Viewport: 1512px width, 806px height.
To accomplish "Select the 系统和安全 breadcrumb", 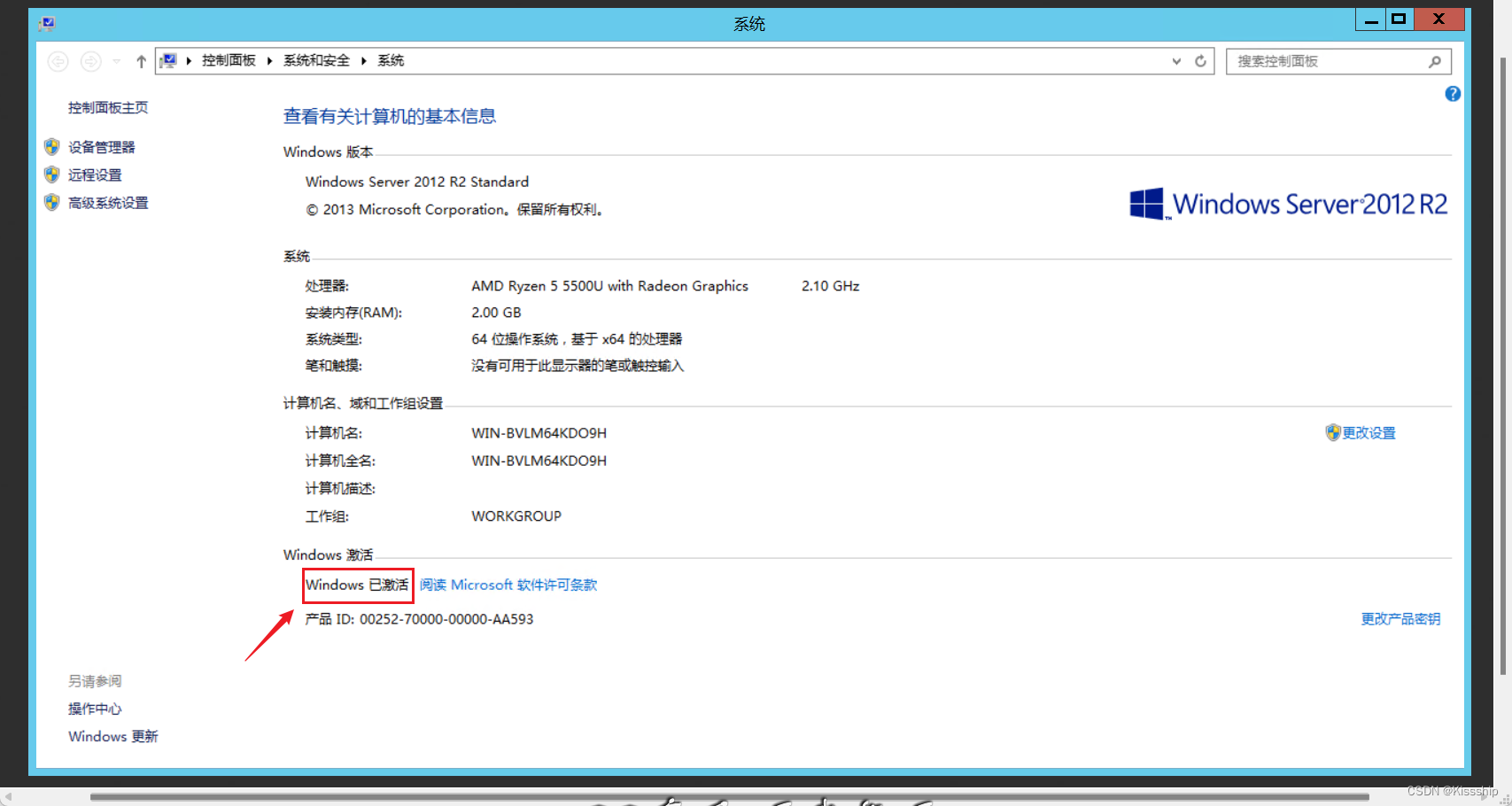I will pyautogui.click(x=316, y=60).
